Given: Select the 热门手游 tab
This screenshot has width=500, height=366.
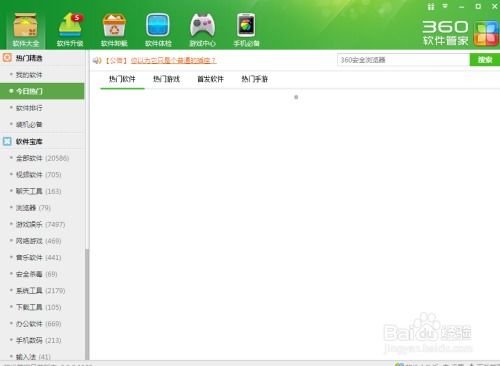Looking at the screenshot, I should coord(255,79).
